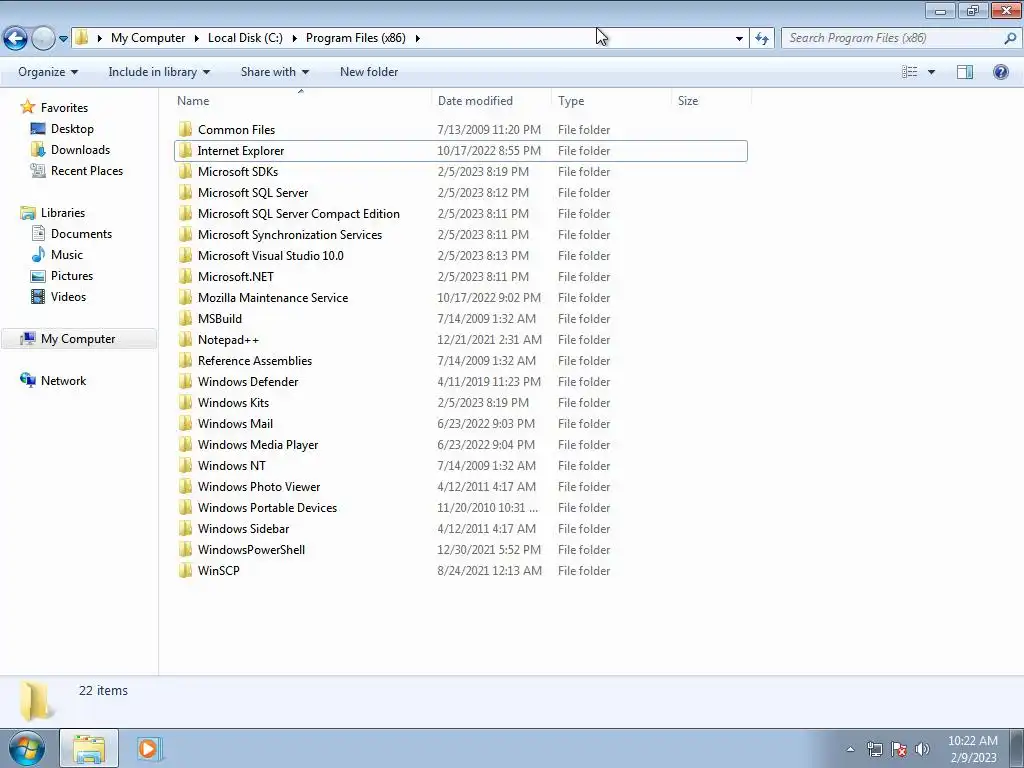This screenshot has height=768, width=1024.
Task: Select the Internet Explorer folder icon
Action: [185, 150]
